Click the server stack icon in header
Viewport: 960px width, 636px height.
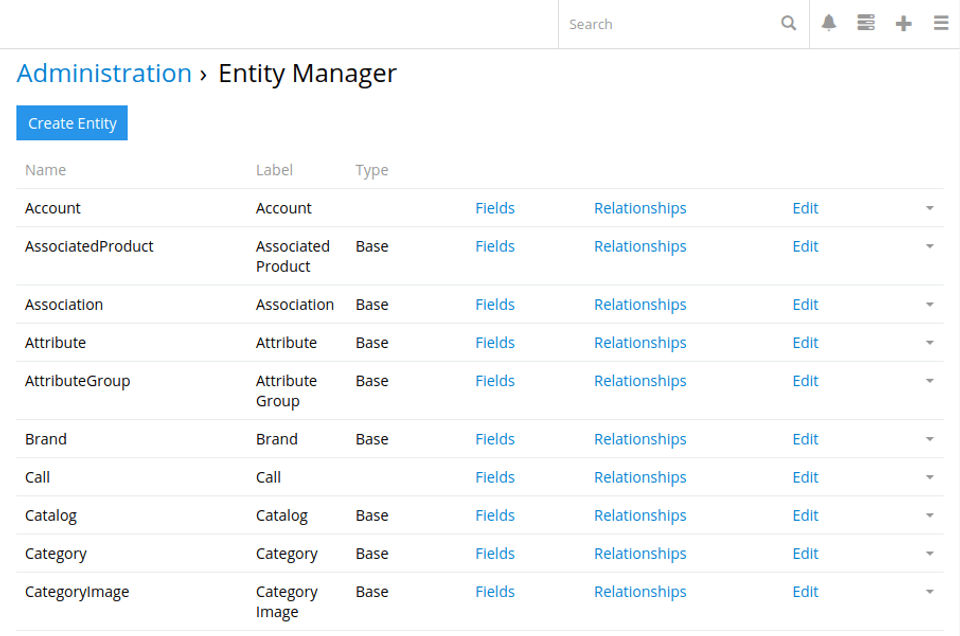tap(866, 24)
